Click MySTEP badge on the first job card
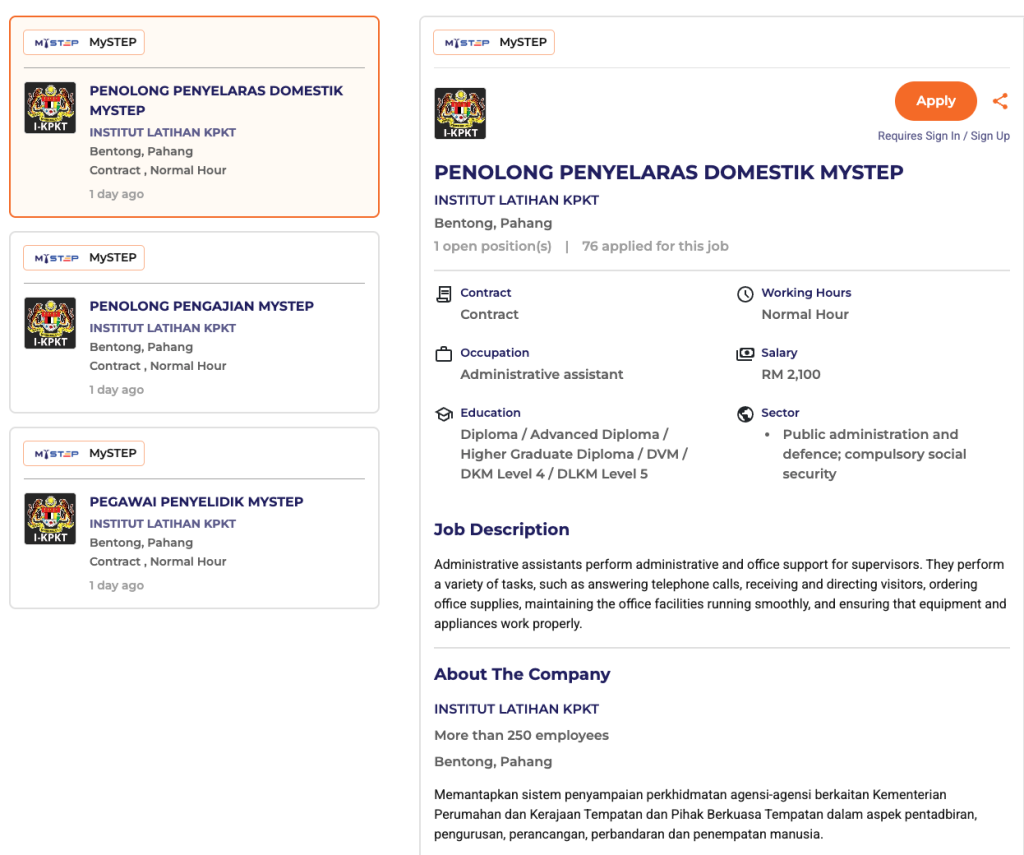 [x=84, y=43]
